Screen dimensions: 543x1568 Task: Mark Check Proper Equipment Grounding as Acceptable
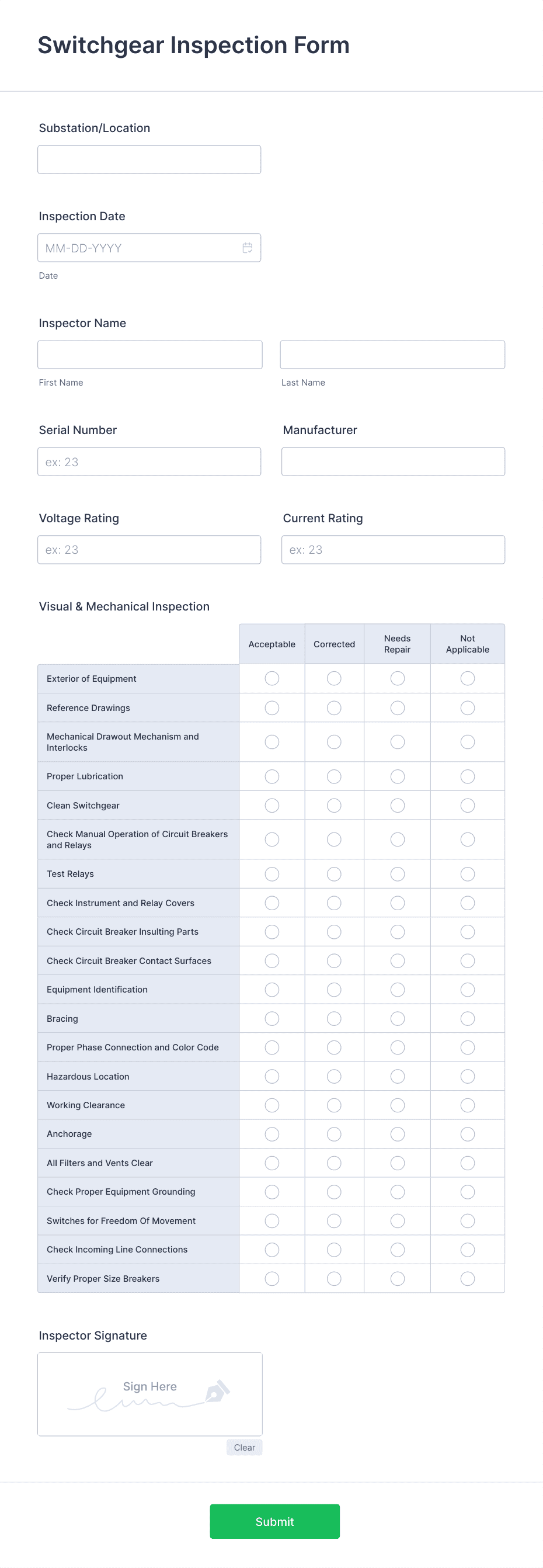point(271,1191)
